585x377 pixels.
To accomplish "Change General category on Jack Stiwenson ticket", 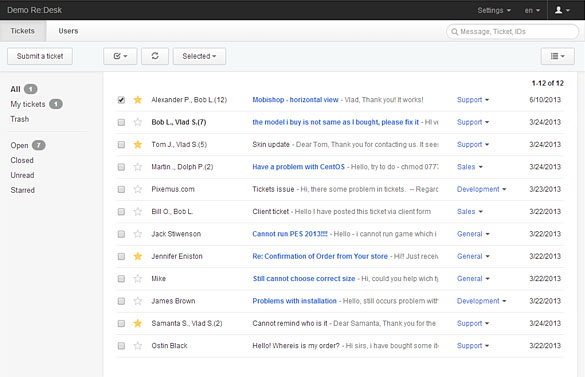I will coord(473,234).
